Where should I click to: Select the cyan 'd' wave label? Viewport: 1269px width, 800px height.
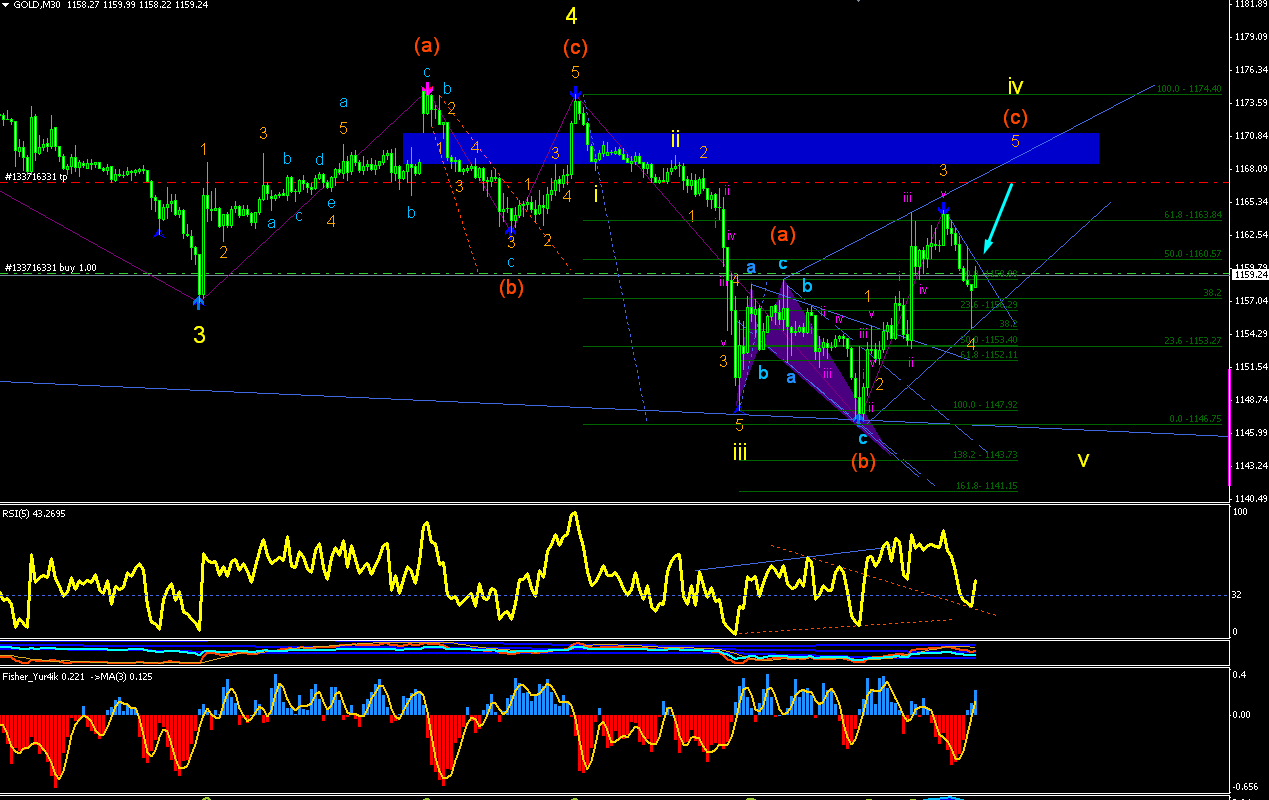320,160
